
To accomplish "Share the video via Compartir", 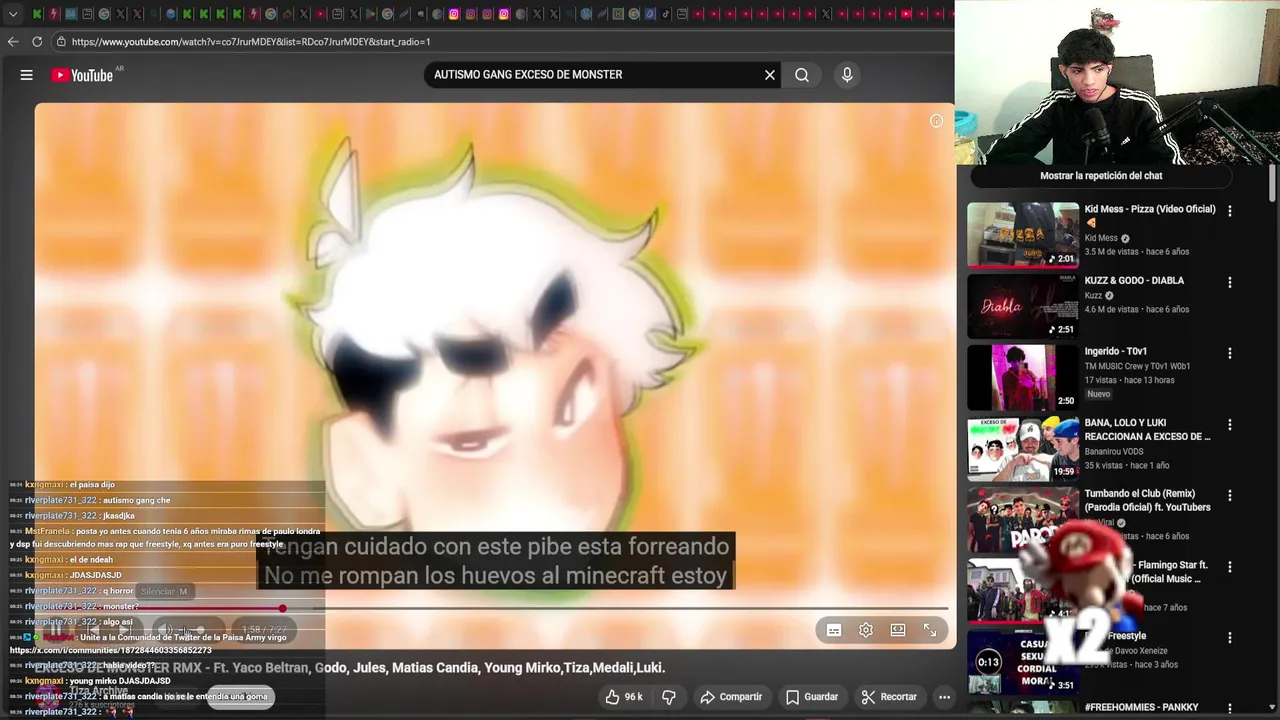I will coord(731,697).
